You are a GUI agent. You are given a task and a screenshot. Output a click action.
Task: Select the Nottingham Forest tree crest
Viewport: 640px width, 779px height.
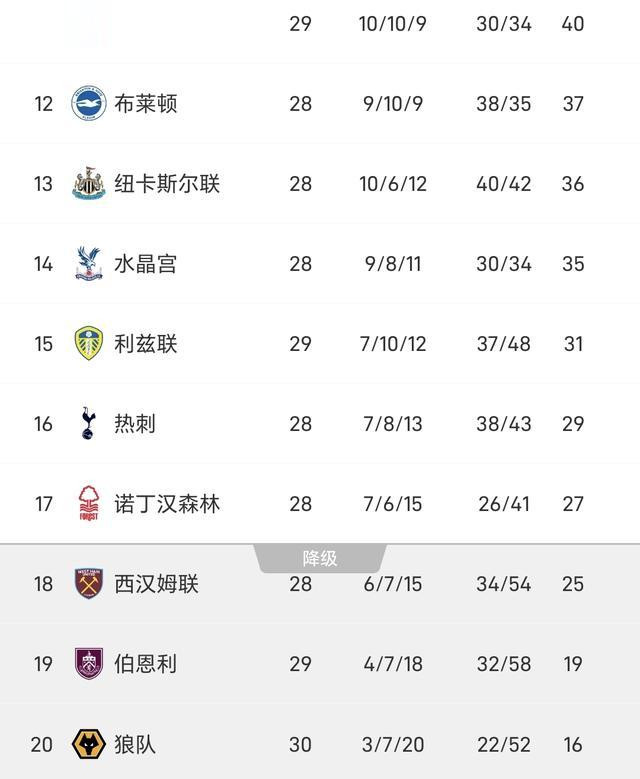pyautogui.click(x=89, y=504)
